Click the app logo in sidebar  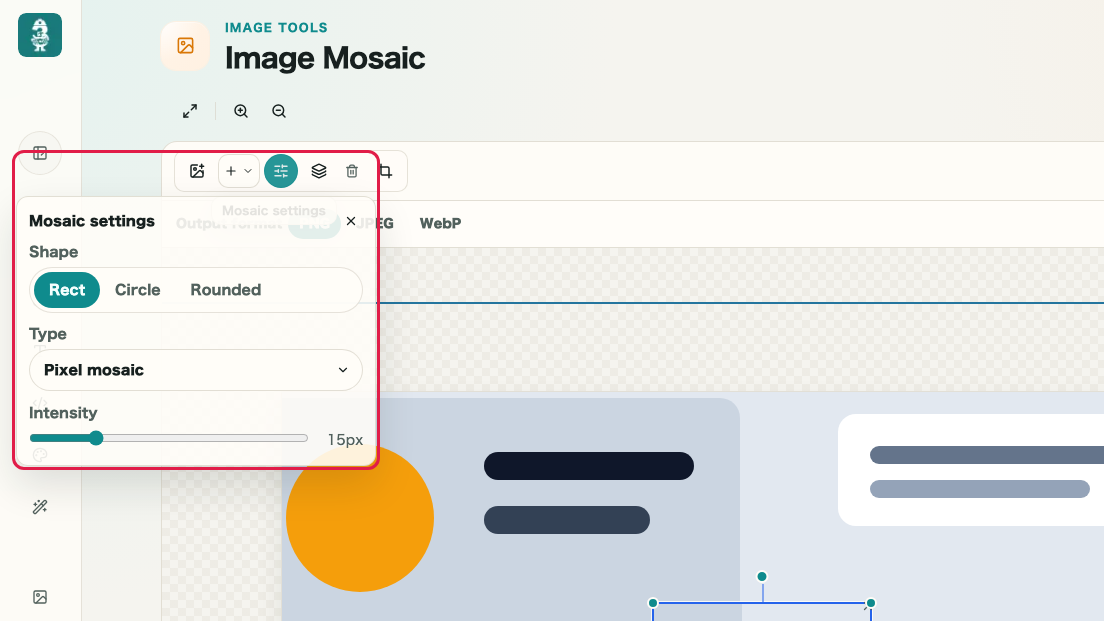pyautogui.click(x=40, y=35)
